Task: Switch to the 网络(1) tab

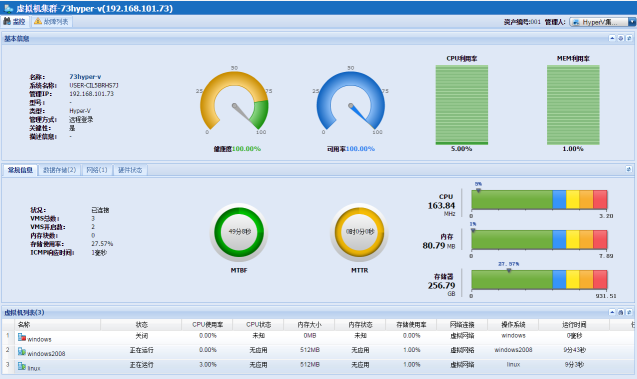Action: pos(97,170)
